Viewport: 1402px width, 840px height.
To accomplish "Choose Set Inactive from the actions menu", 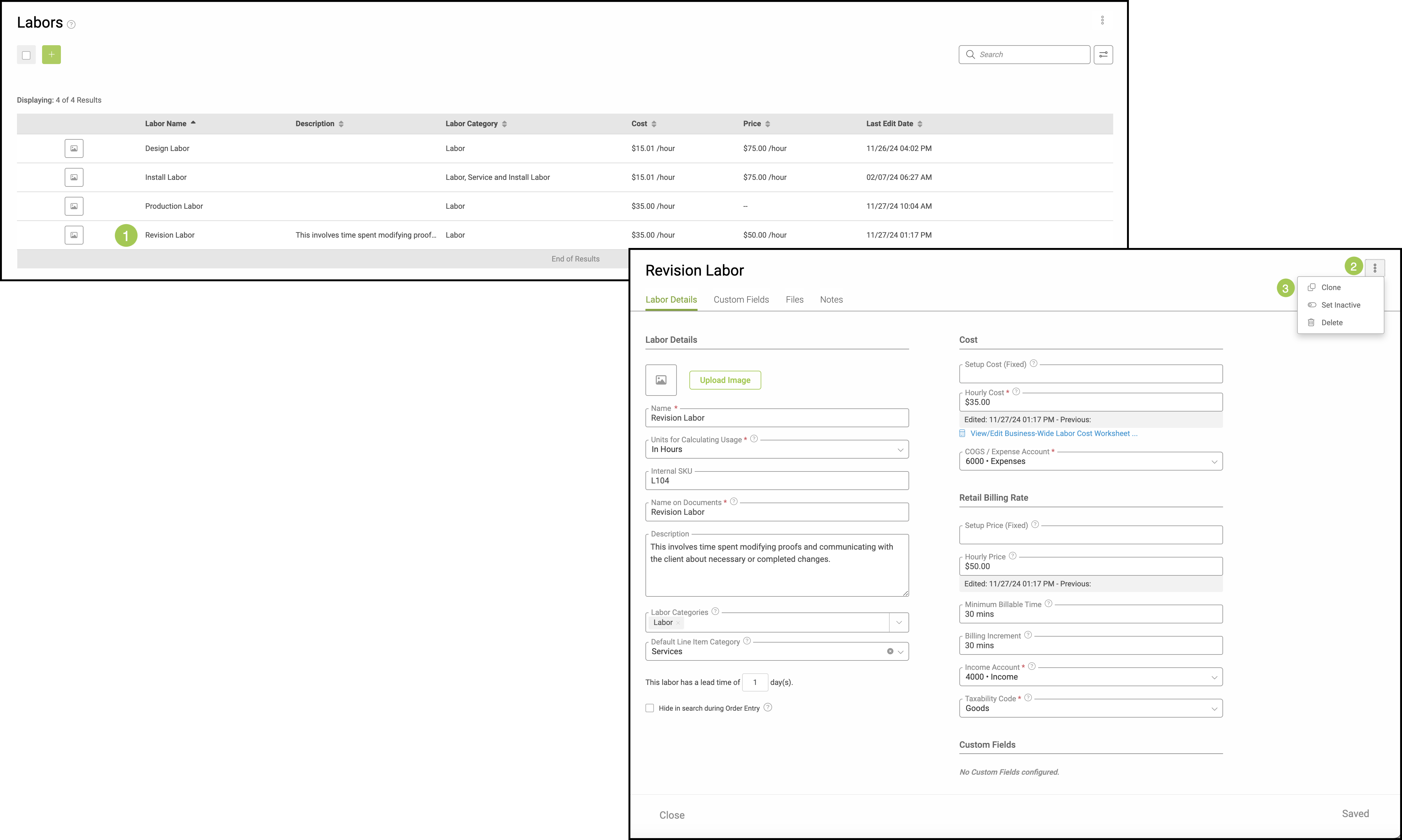I will [1340, 305].
